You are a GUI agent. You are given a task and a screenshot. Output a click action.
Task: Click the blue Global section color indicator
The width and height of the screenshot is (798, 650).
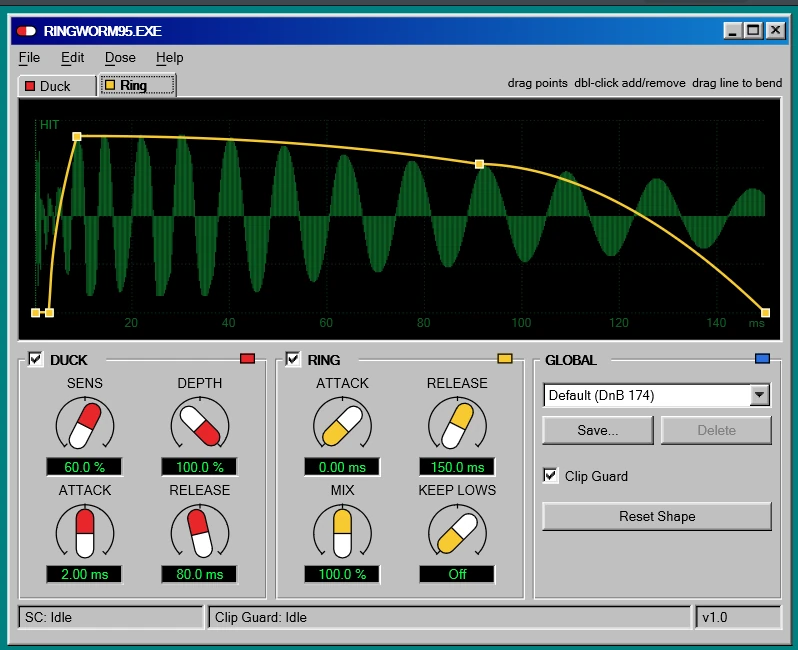762,359
